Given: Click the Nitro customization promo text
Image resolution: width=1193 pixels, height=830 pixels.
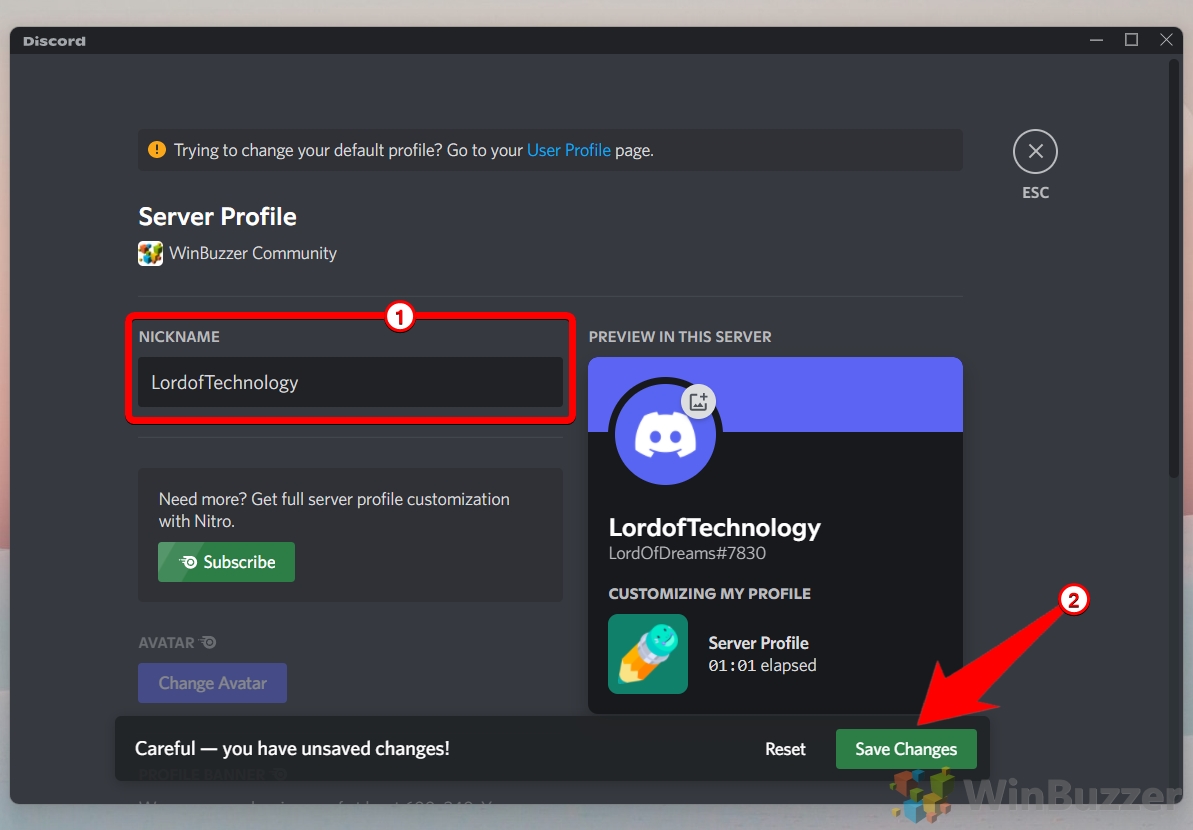Looking at the screenshot, I should click(x=334, y=510).
